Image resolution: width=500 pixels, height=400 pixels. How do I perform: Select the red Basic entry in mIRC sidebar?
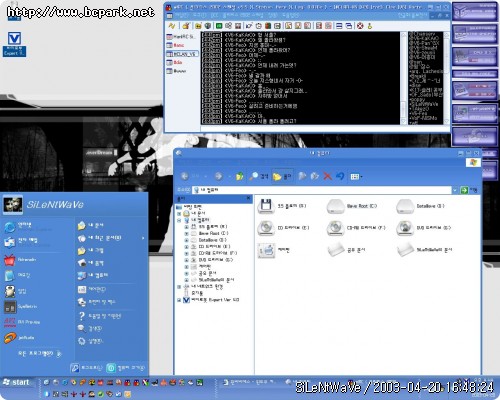coord(176,45)
